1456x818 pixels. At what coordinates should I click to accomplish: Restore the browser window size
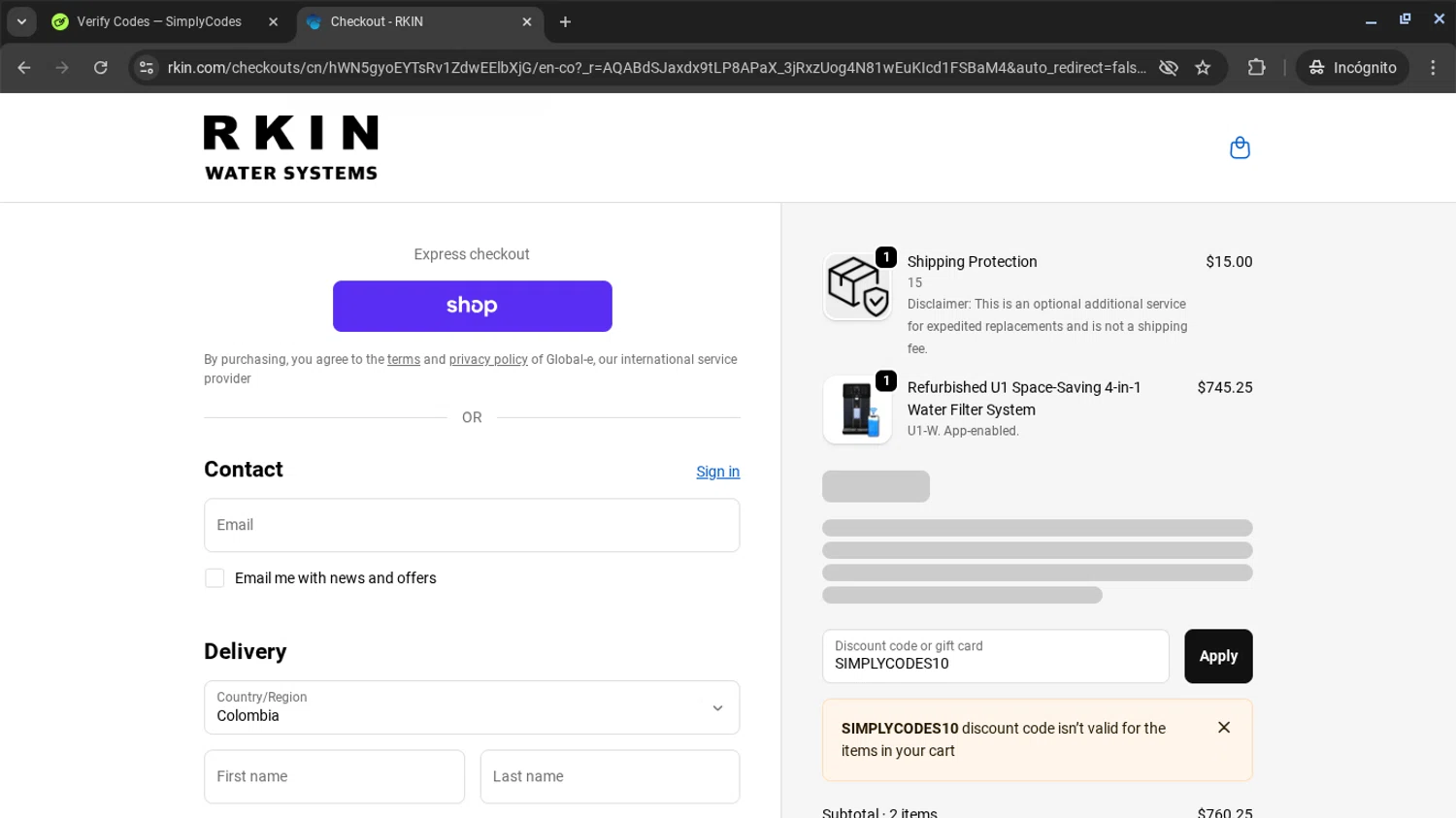tap(1405, 20)
